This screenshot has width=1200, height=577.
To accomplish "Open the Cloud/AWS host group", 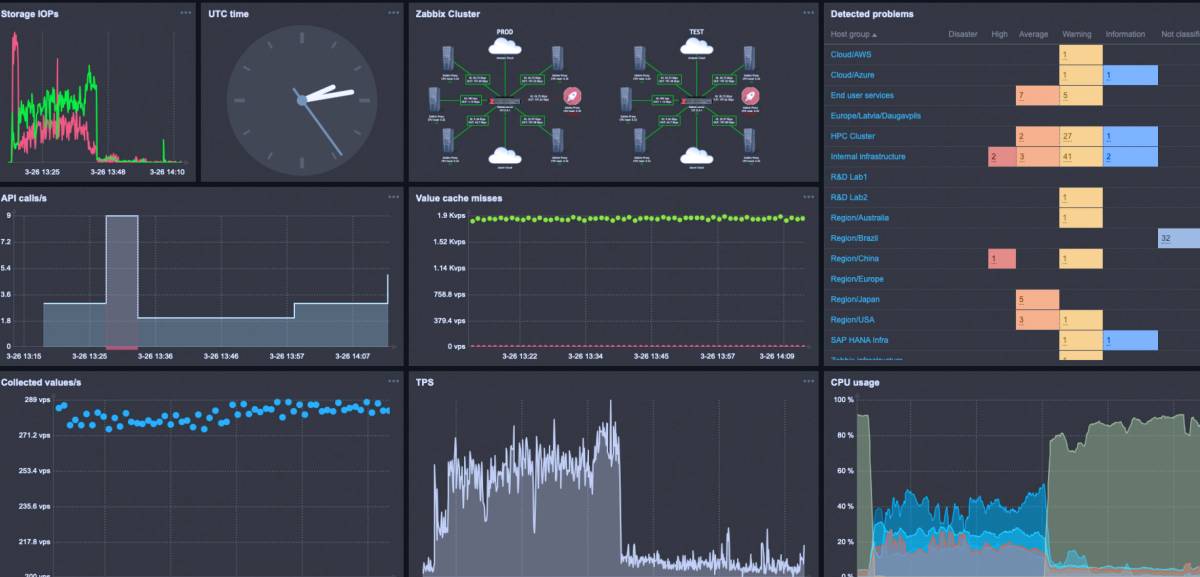I will point(850,54).
